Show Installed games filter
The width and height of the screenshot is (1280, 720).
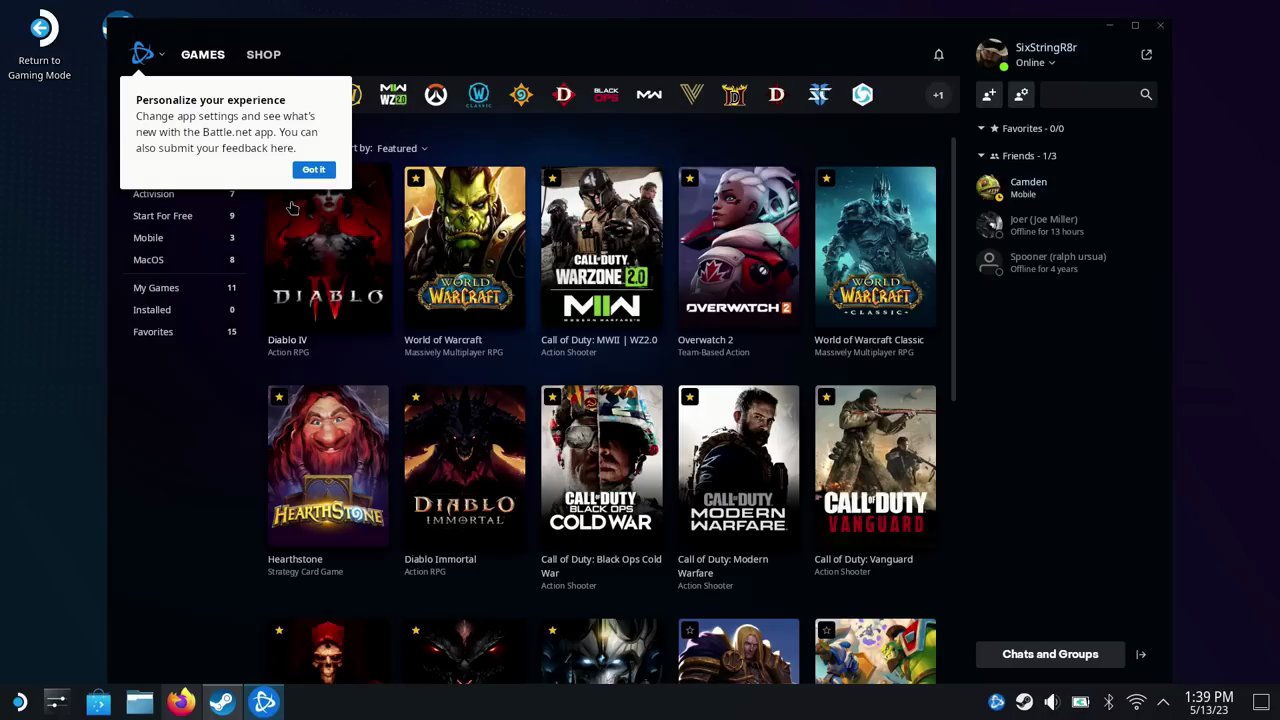coord(184,310)
